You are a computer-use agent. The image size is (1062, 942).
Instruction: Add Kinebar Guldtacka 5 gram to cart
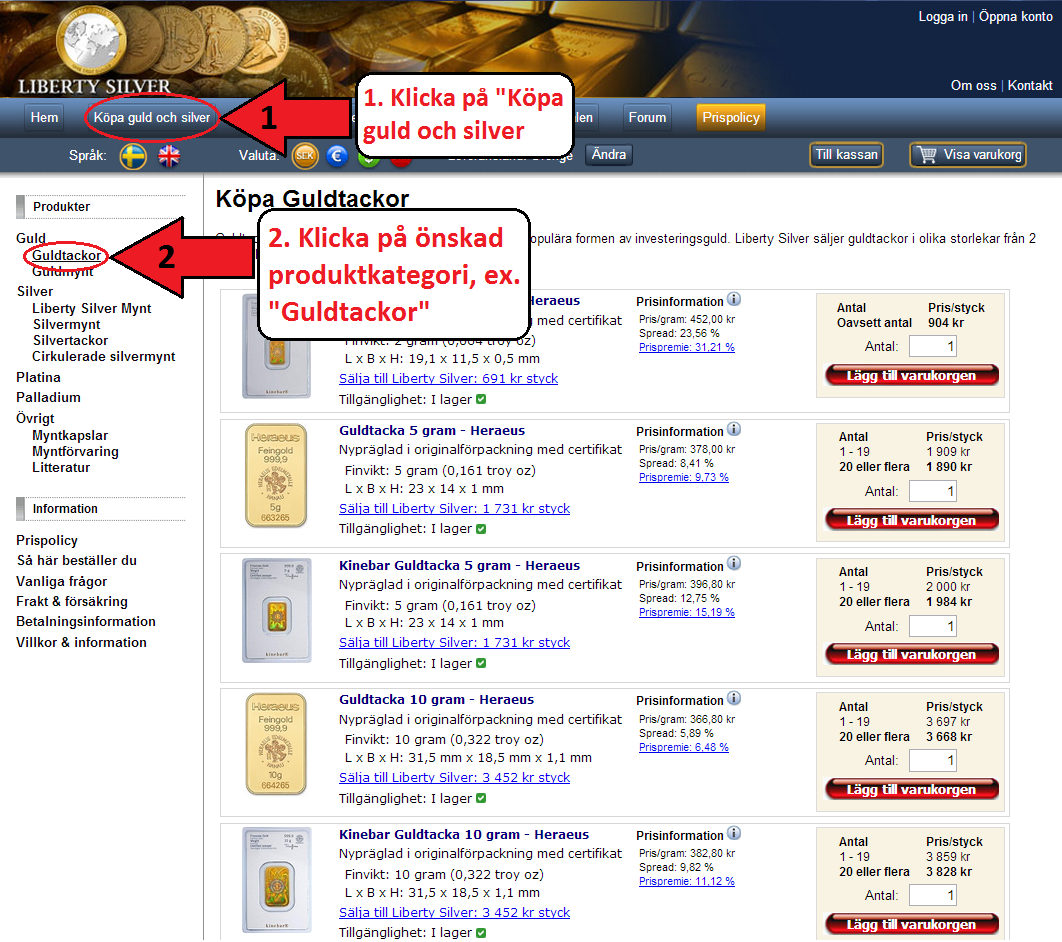pyautogui.click(x=912, y=654)
